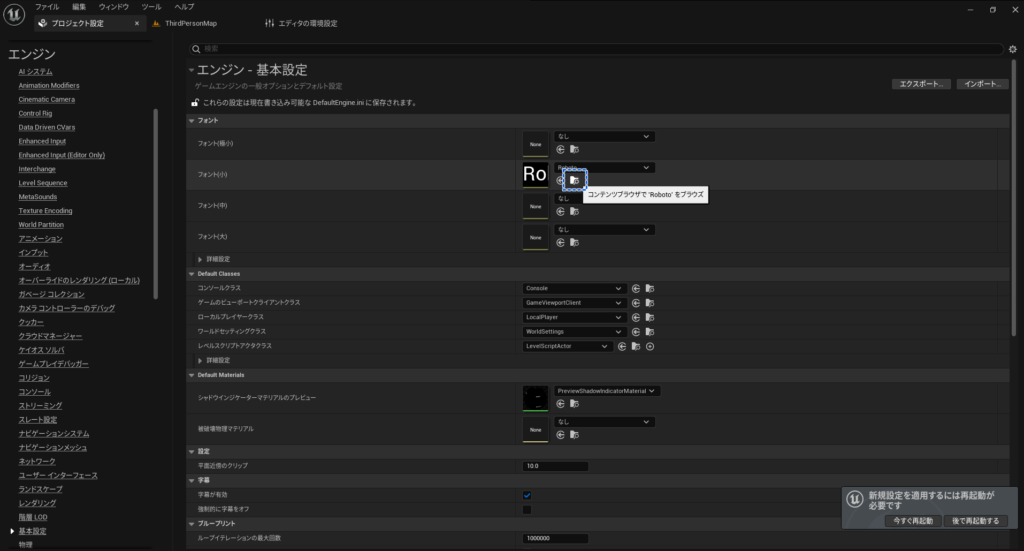
Task: Browse to Console class asset
Action: pos(650,289)
